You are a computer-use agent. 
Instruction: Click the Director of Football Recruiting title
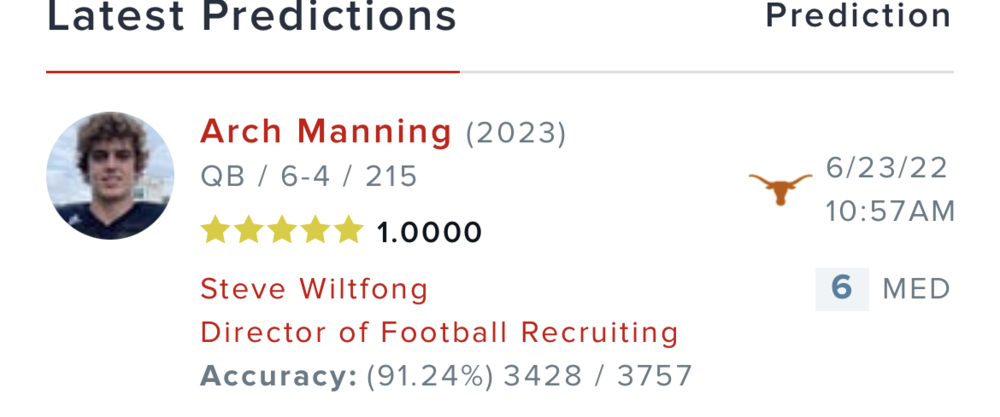coord(439,332)
